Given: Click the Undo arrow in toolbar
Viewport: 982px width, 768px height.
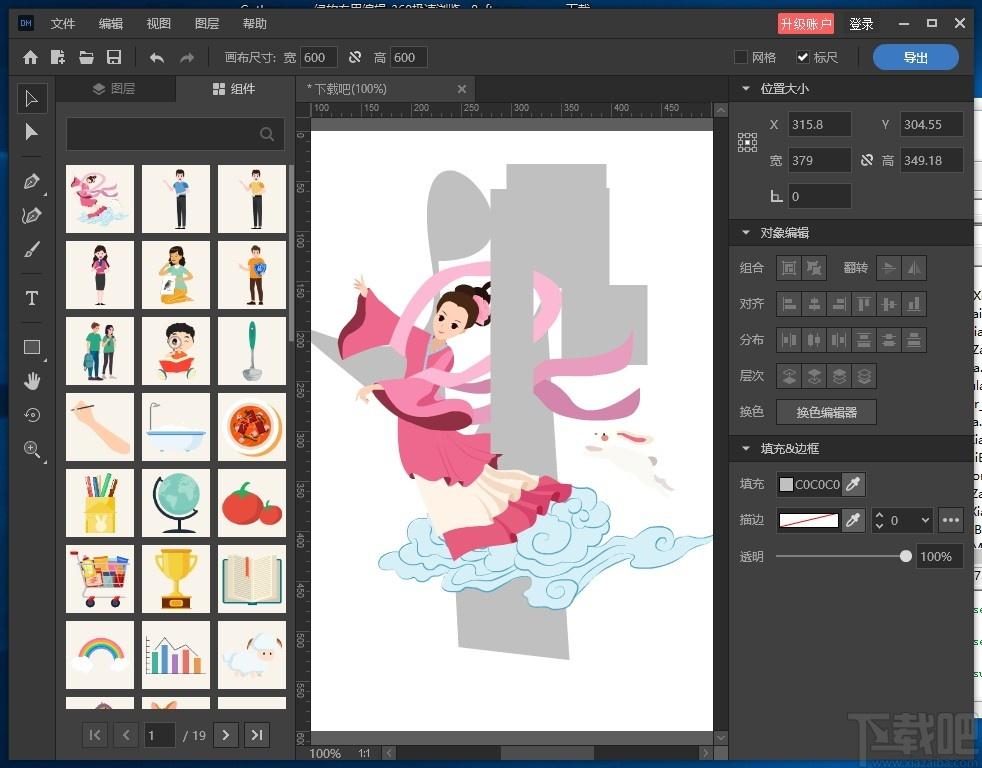Looking at the screenshot, I should (x=156, y=58).
